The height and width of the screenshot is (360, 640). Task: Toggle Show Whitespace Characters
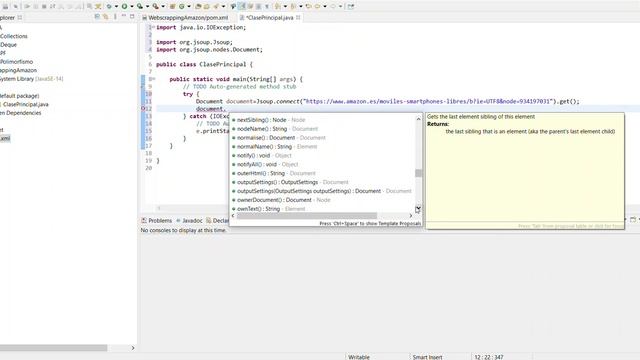click(267, 7)
